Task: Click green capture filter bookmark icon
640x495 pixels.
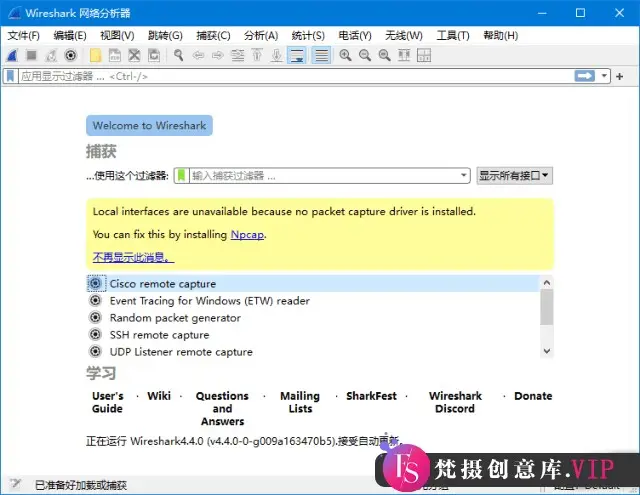Action: click(x=182, y=175)
